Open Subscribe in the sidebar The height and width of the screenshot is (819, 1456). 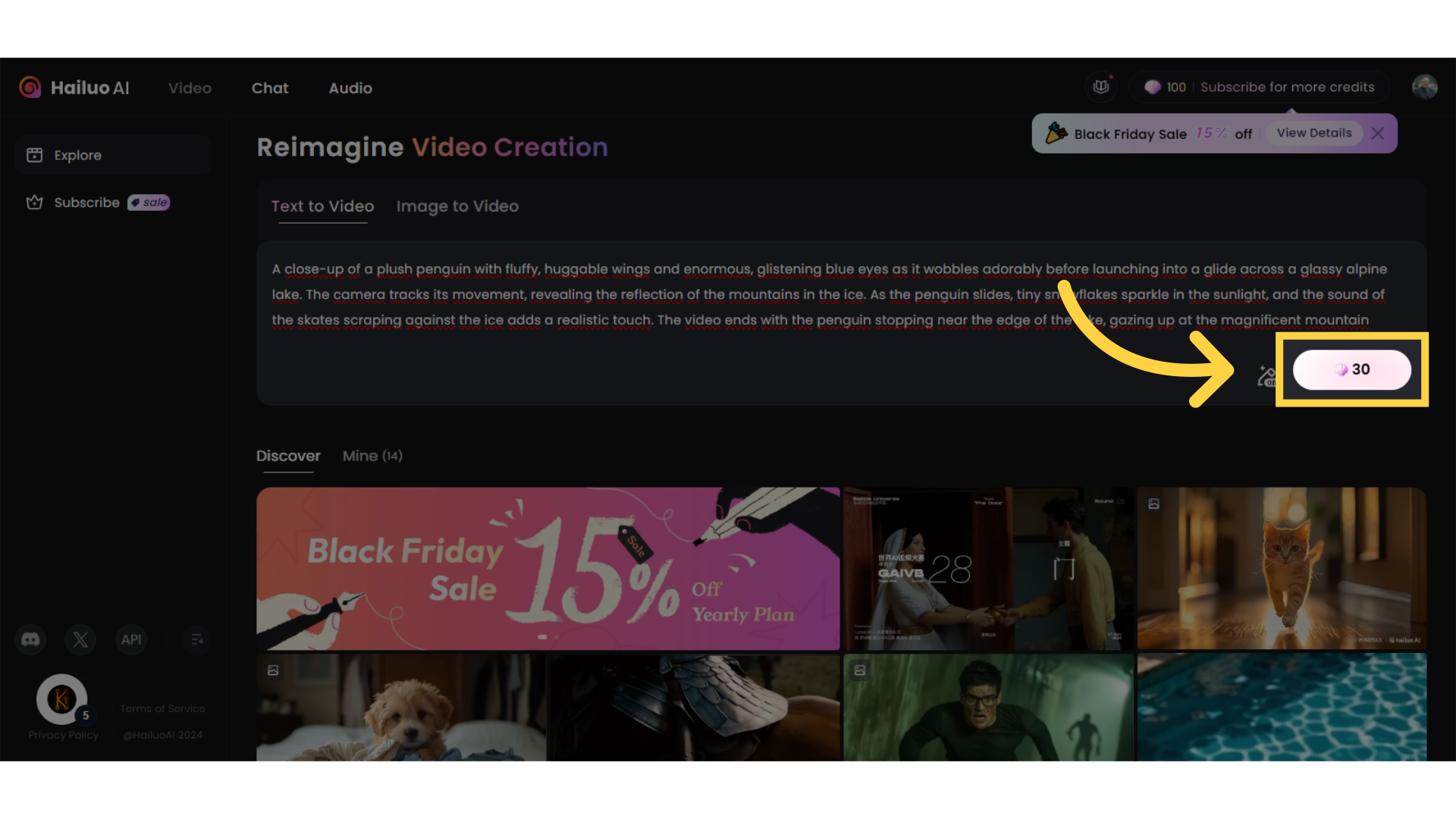coord(86,202)
